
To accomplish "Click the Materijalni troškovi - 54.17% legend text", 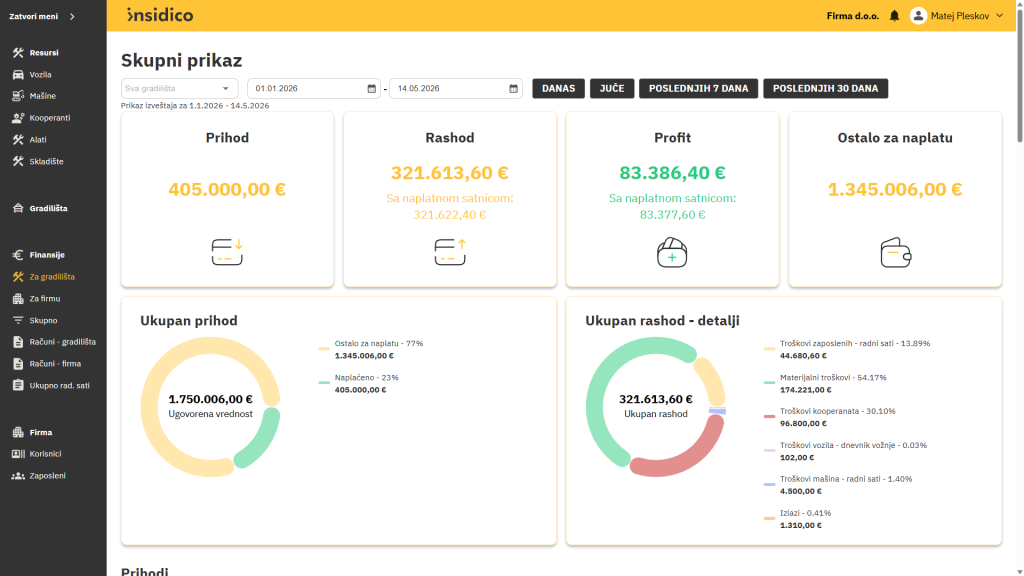I will [x=833, y=377].
